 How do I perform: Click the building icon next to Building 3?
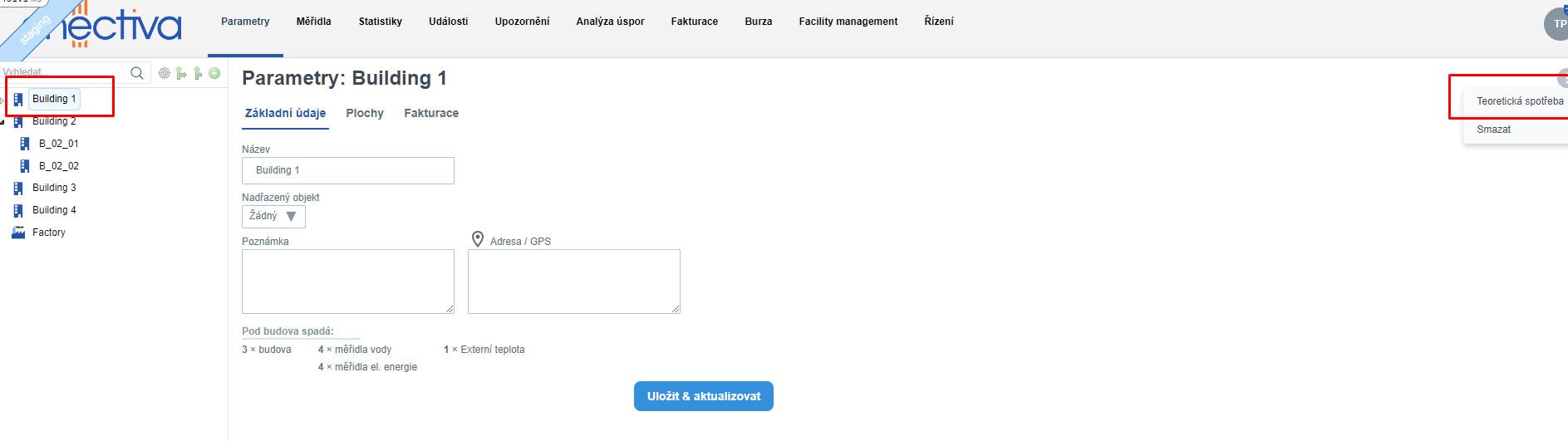coord(18,189)
